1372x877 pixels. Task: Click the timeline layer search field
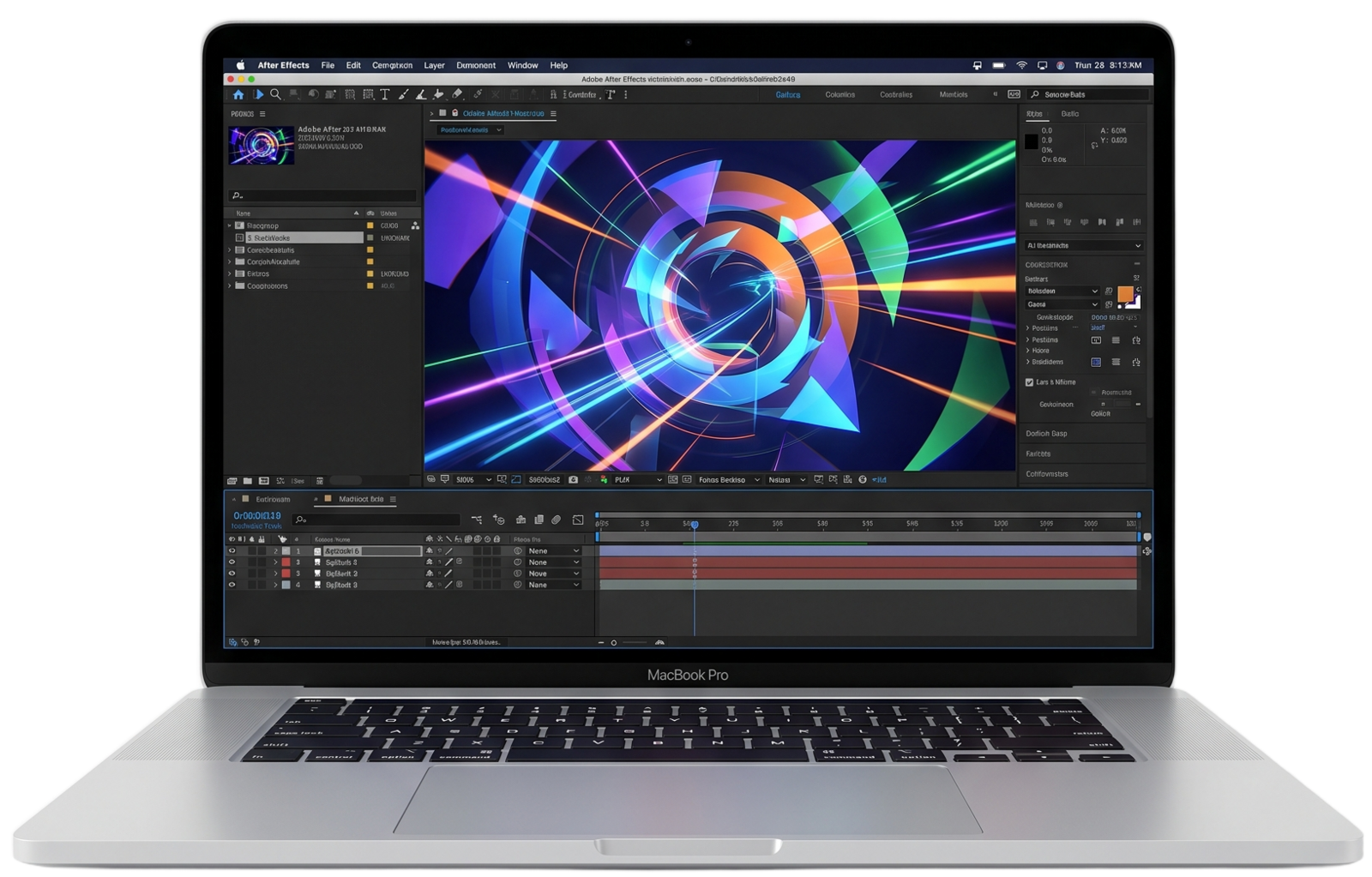pos(377,520)
